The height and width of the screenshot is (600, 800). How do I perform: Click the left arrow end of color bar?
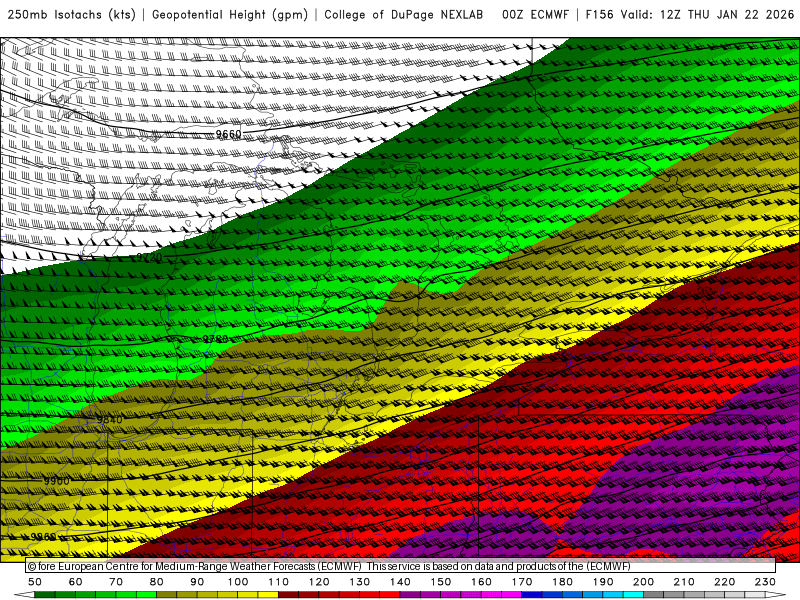[x=24, y=595]
